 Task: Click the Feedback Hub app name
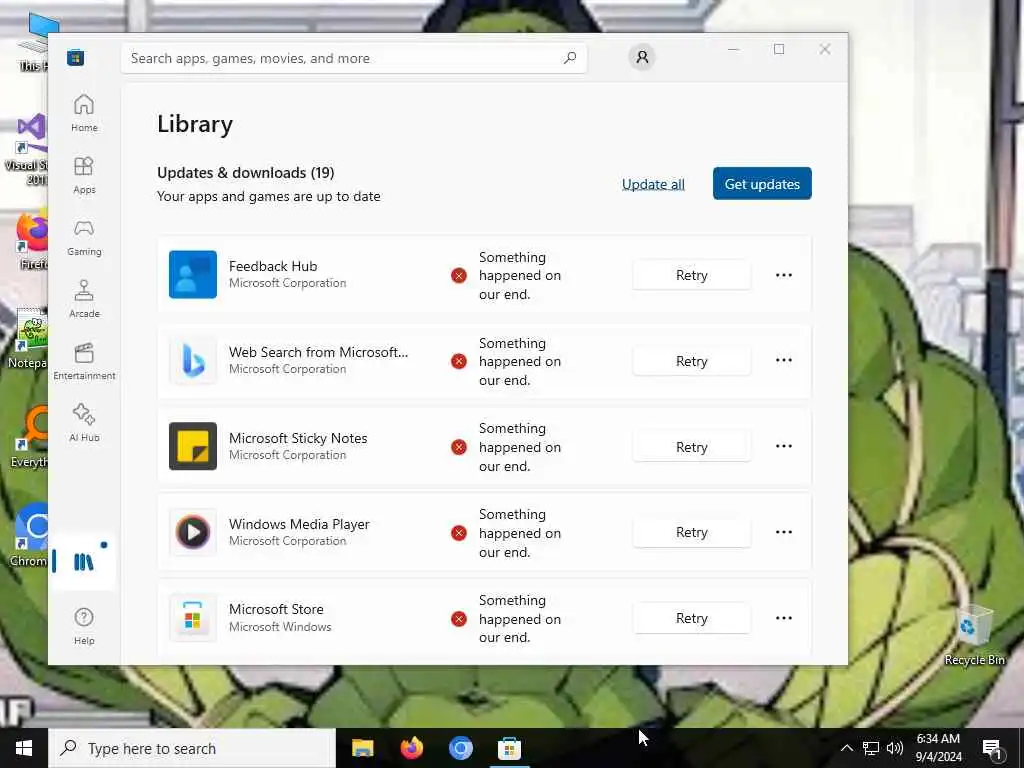[273, 266]
